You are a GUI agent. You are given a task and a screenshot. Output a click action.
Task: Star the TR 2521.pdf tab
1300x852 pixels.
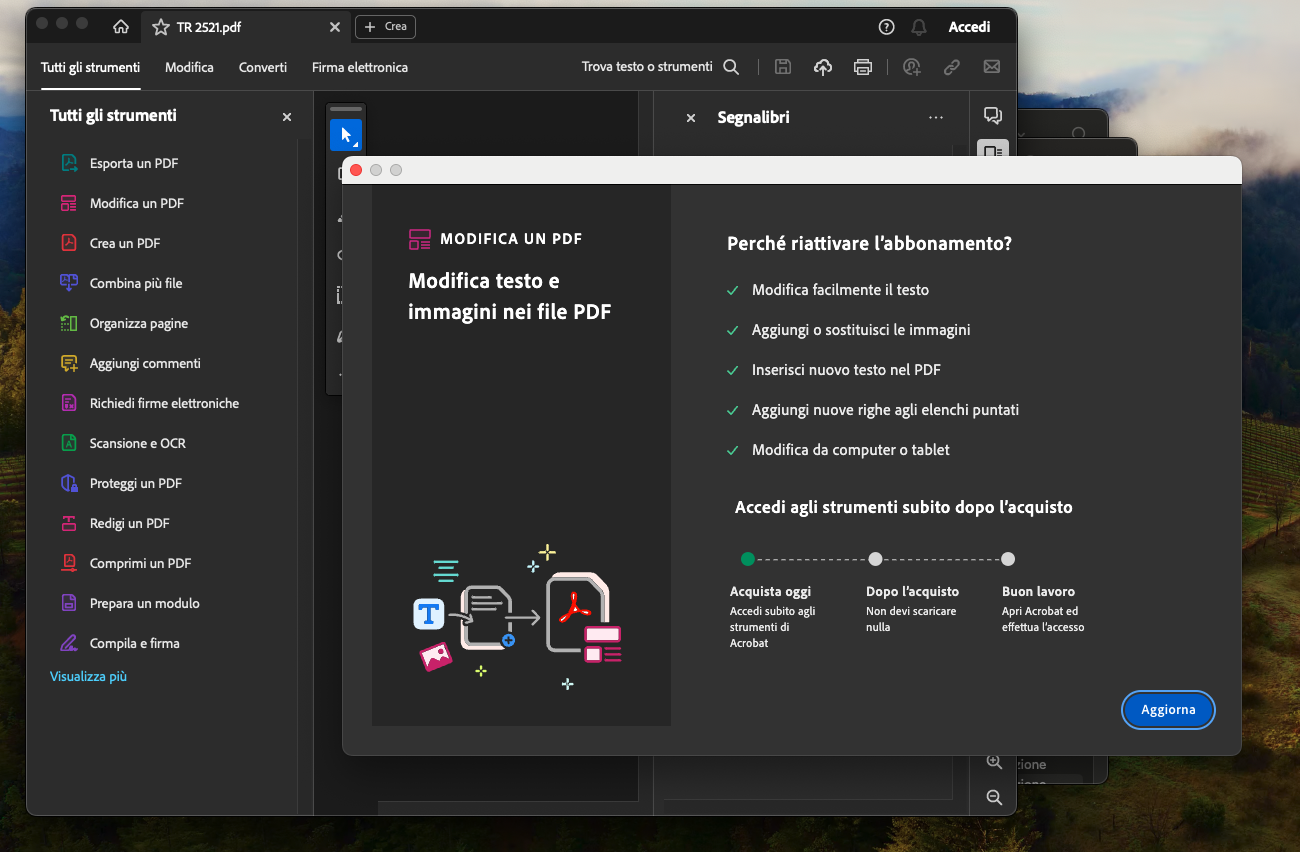[x=160, y=27]
